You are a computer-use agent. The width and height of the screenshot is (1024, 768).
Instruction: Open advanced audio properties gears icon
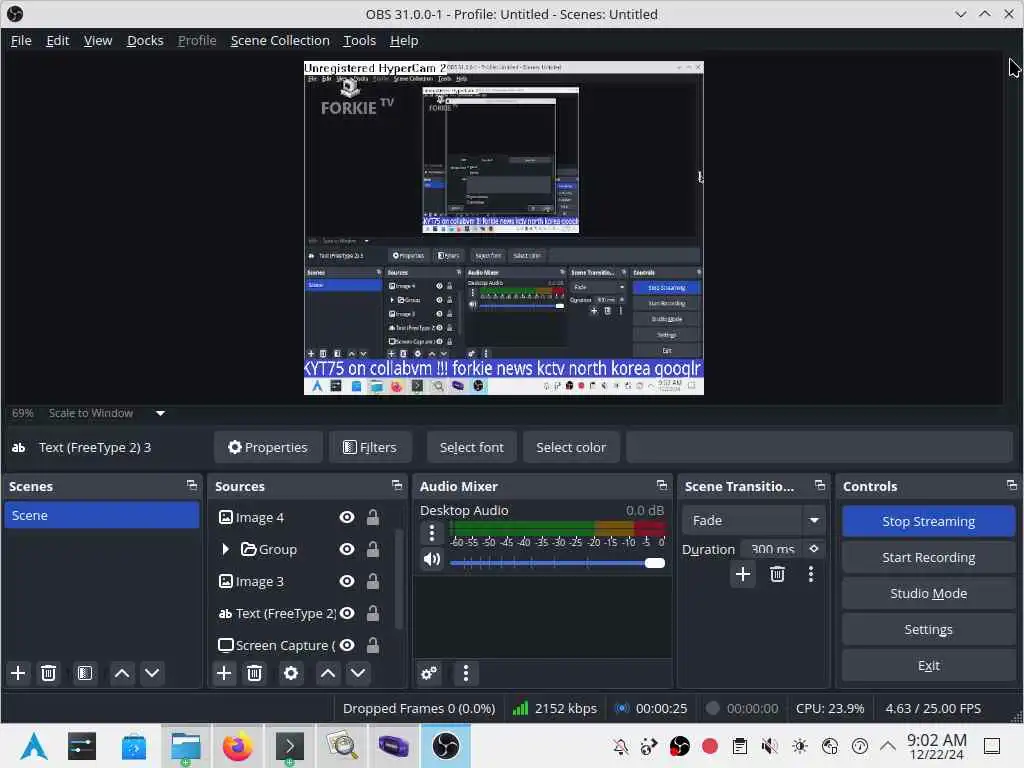[429, 673]
